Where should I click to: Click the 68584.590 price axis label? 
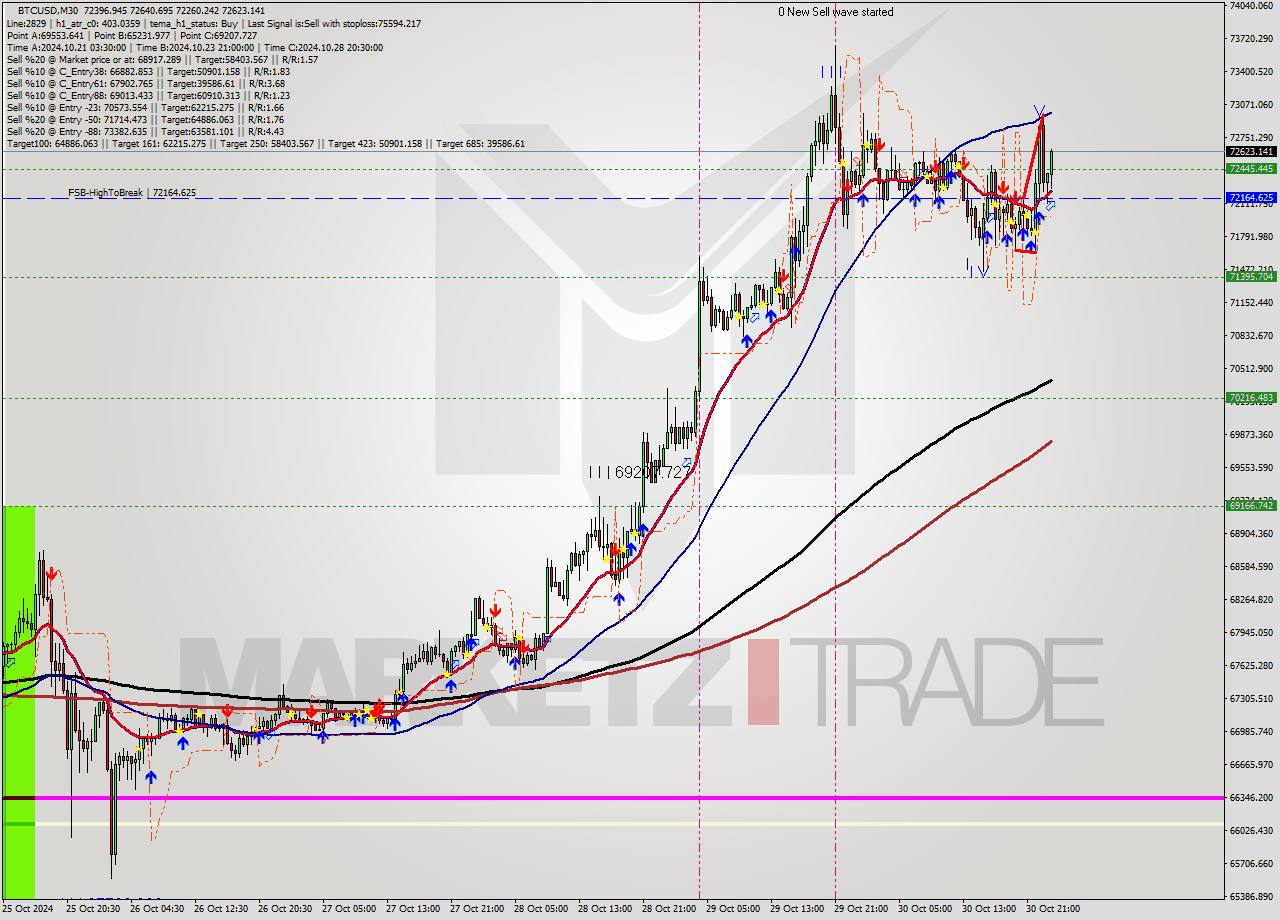coord(1251,567)
